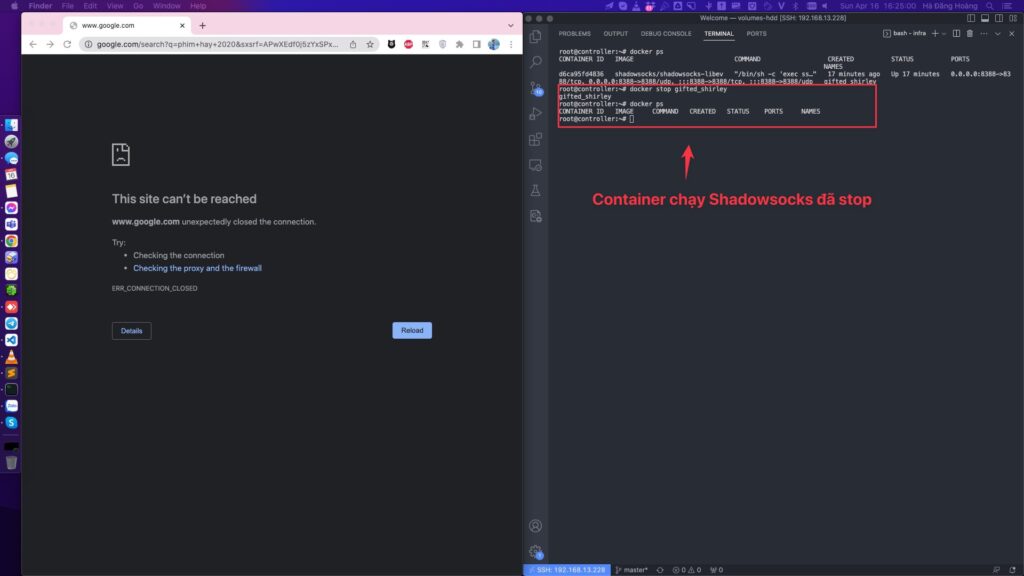The width and height of the screenshot is (1024, 576).
Task: Open the Chrome profile avatar
Action: click(x=494, y=44)
